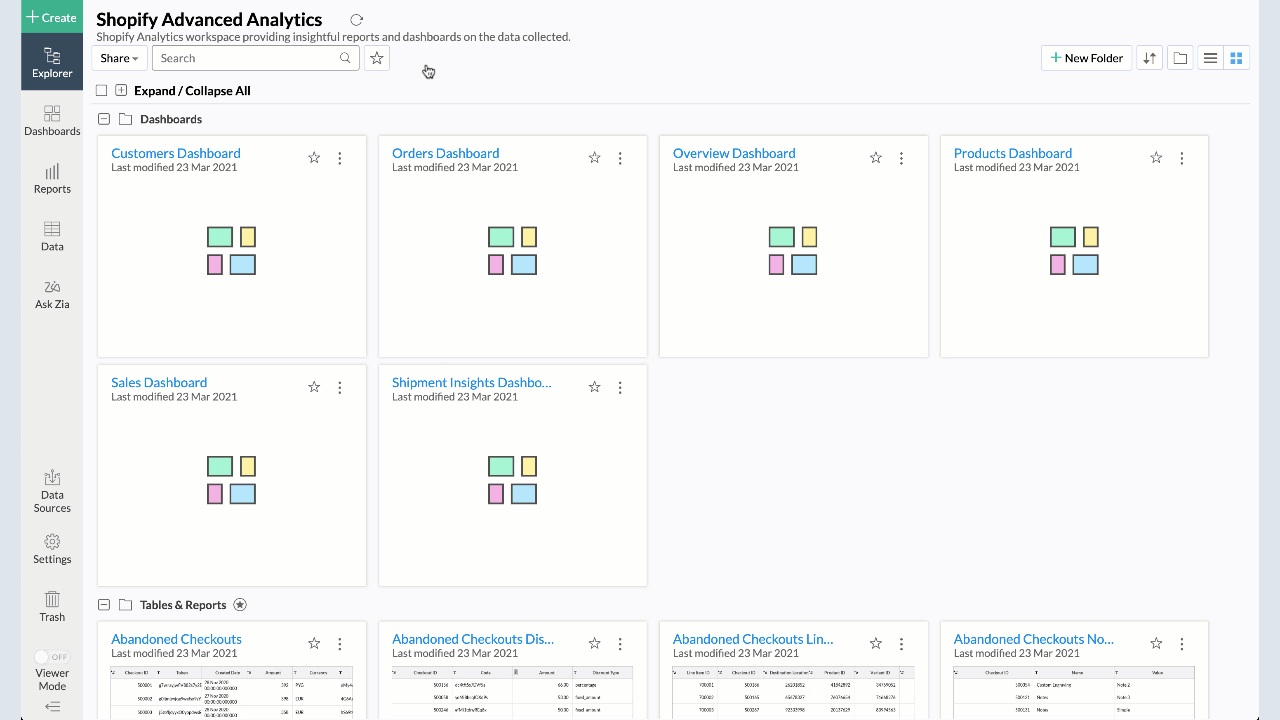Collapse the Dashboards folder

point(104,119)
